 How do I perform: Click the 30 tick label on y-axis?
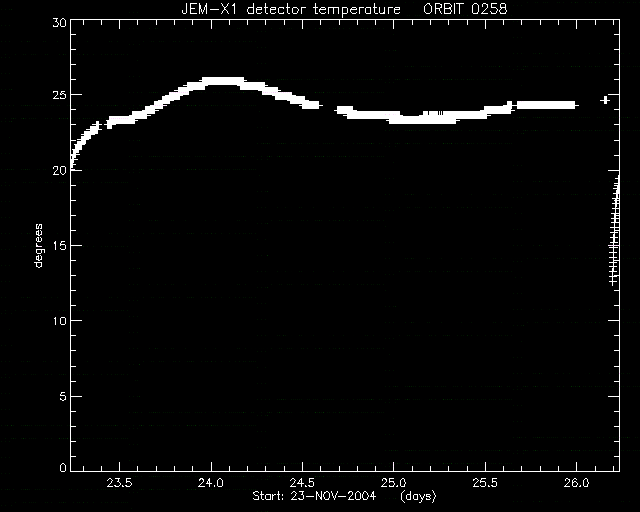click(59, 23)
